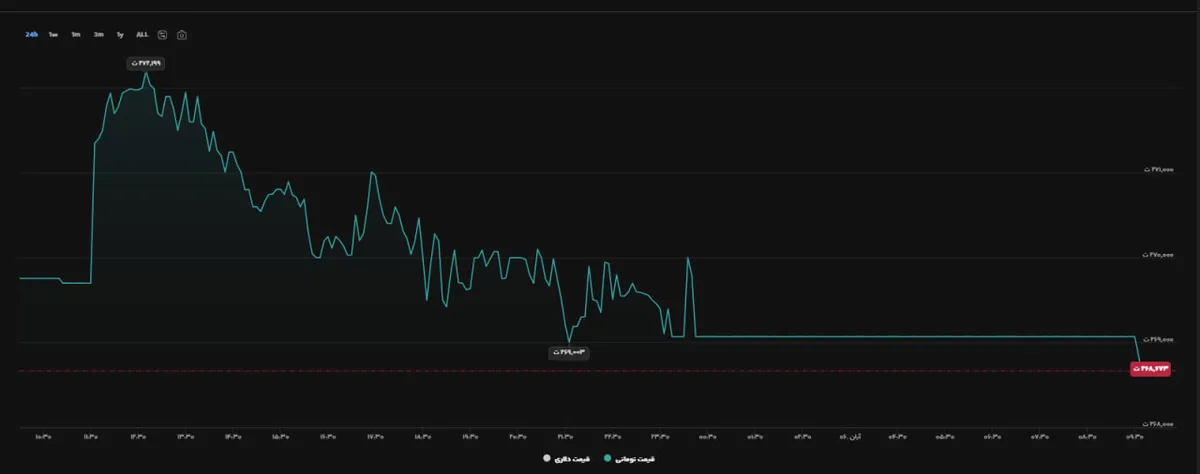Click the lowest price marker label
The height and width of the screenshot is (474, 1200).
[x=568, y=352]
